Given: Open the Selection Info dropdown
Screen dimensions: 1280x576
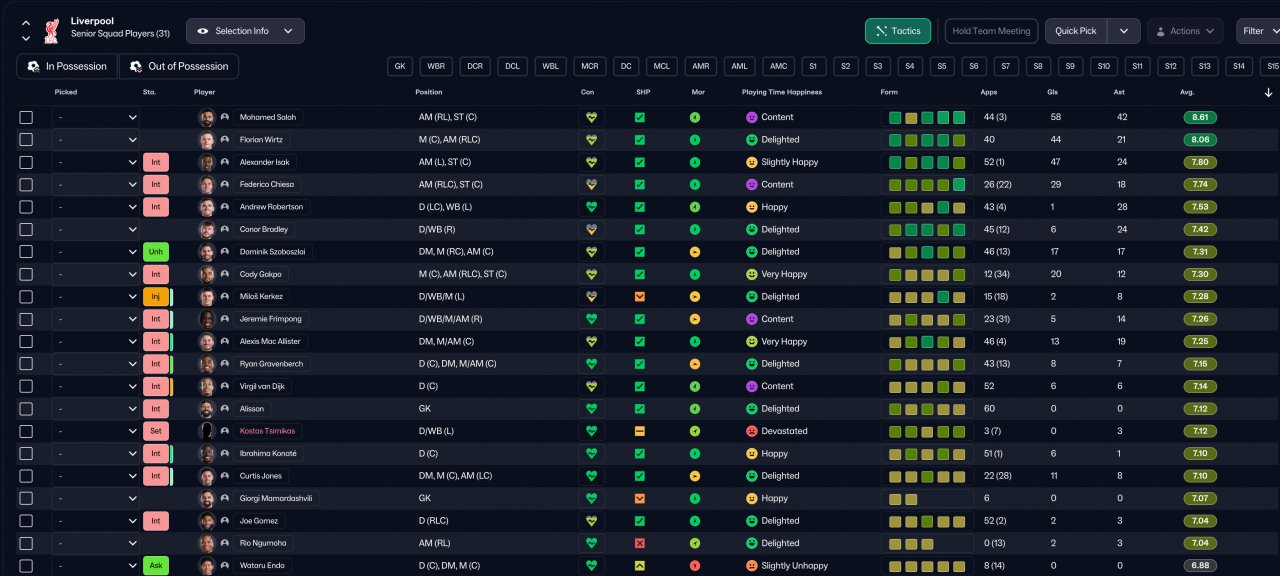Looking at the screenshot, I should tap(245, 31).
